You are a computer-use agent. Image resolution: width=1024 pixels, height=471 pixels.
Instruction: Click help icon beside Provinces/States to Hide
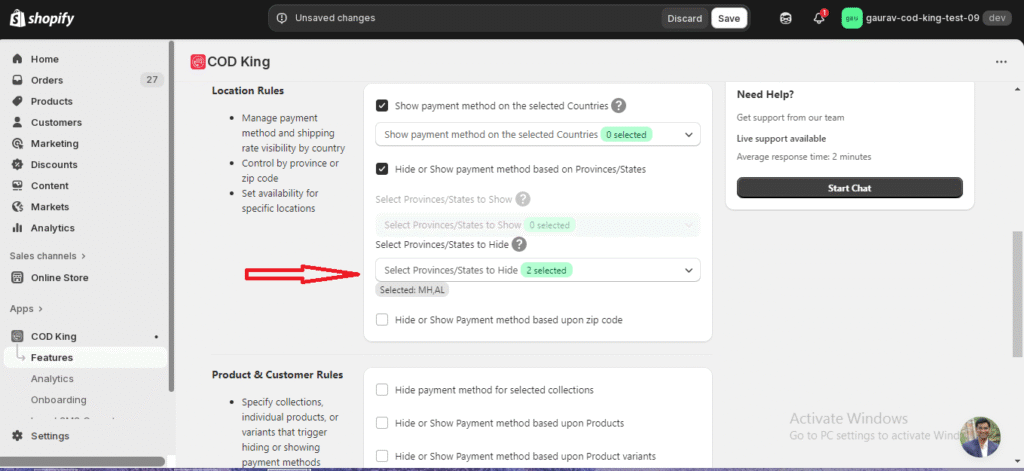coord(519,244)
